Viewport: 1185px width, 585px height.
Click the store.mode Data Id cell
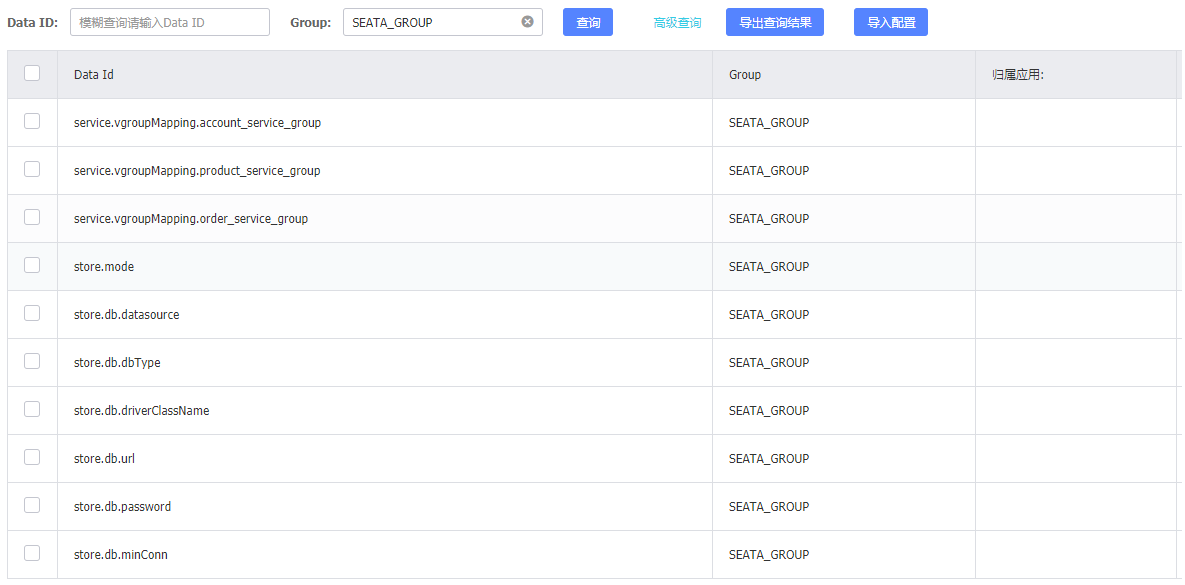click(x=385, y=267)
